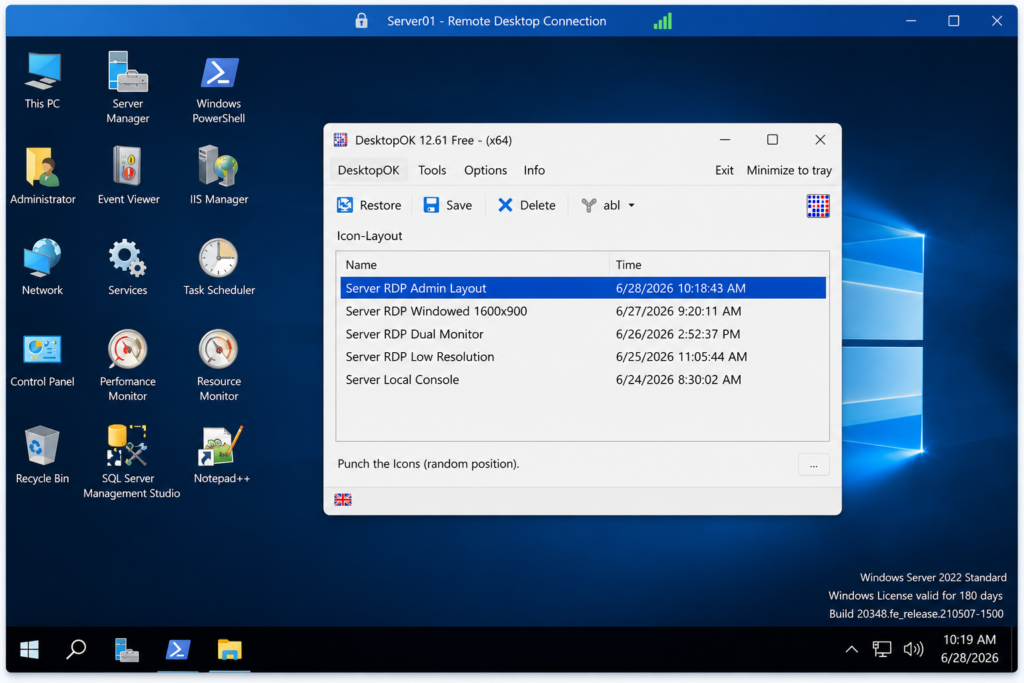1024x683 pixels.
Task: Click the Remote Desktop lock icon
Action: click(x=361, y=21)
